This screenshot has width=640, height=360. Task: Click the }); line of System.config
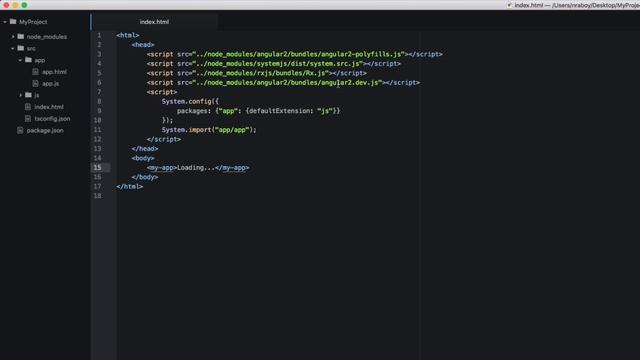tap(167, 120)
